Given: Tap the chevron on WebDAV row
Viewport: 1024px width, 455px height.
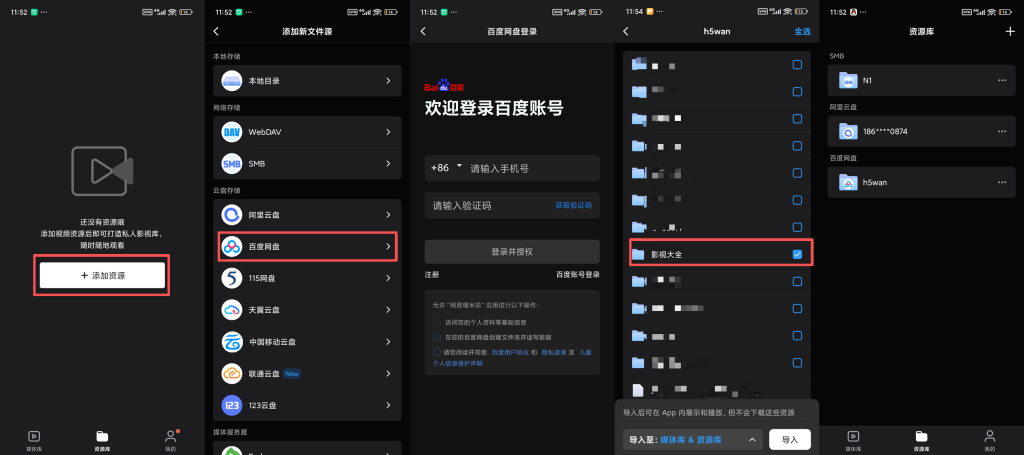Looking at the screenshot, I should pos(388,132).
